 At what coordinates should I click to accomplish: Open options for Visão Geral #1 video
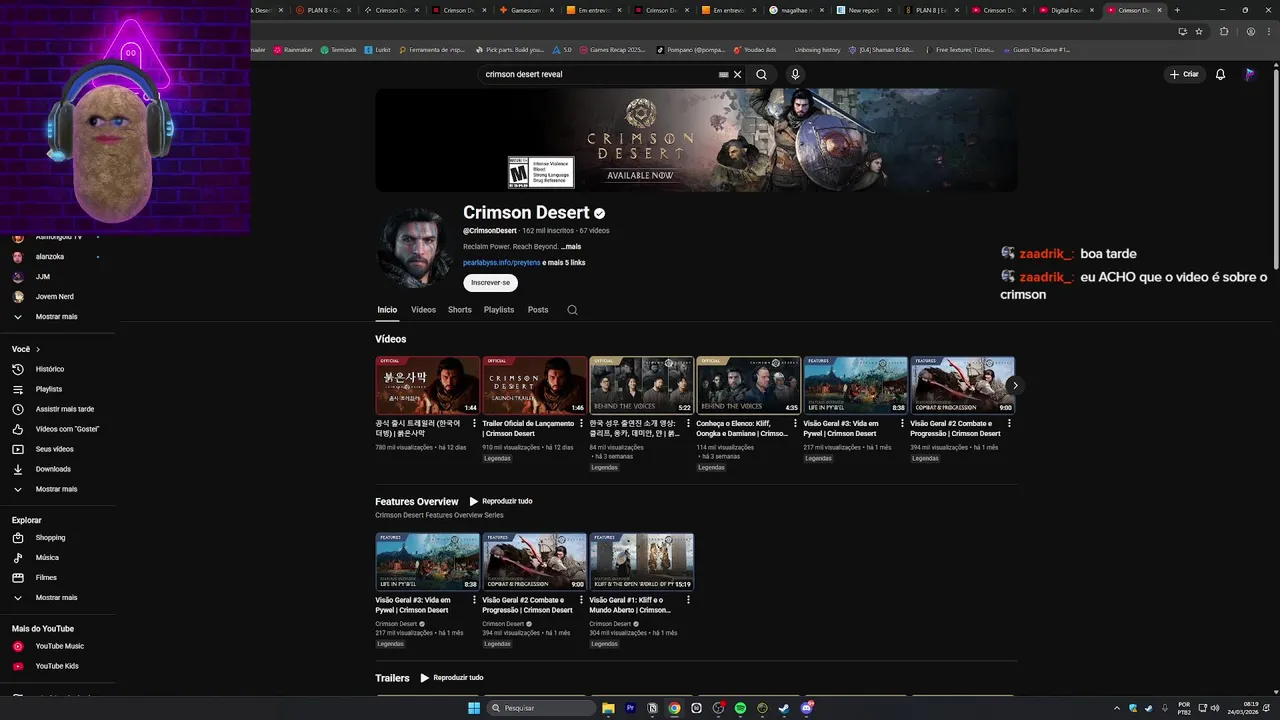tap(688, 600)
